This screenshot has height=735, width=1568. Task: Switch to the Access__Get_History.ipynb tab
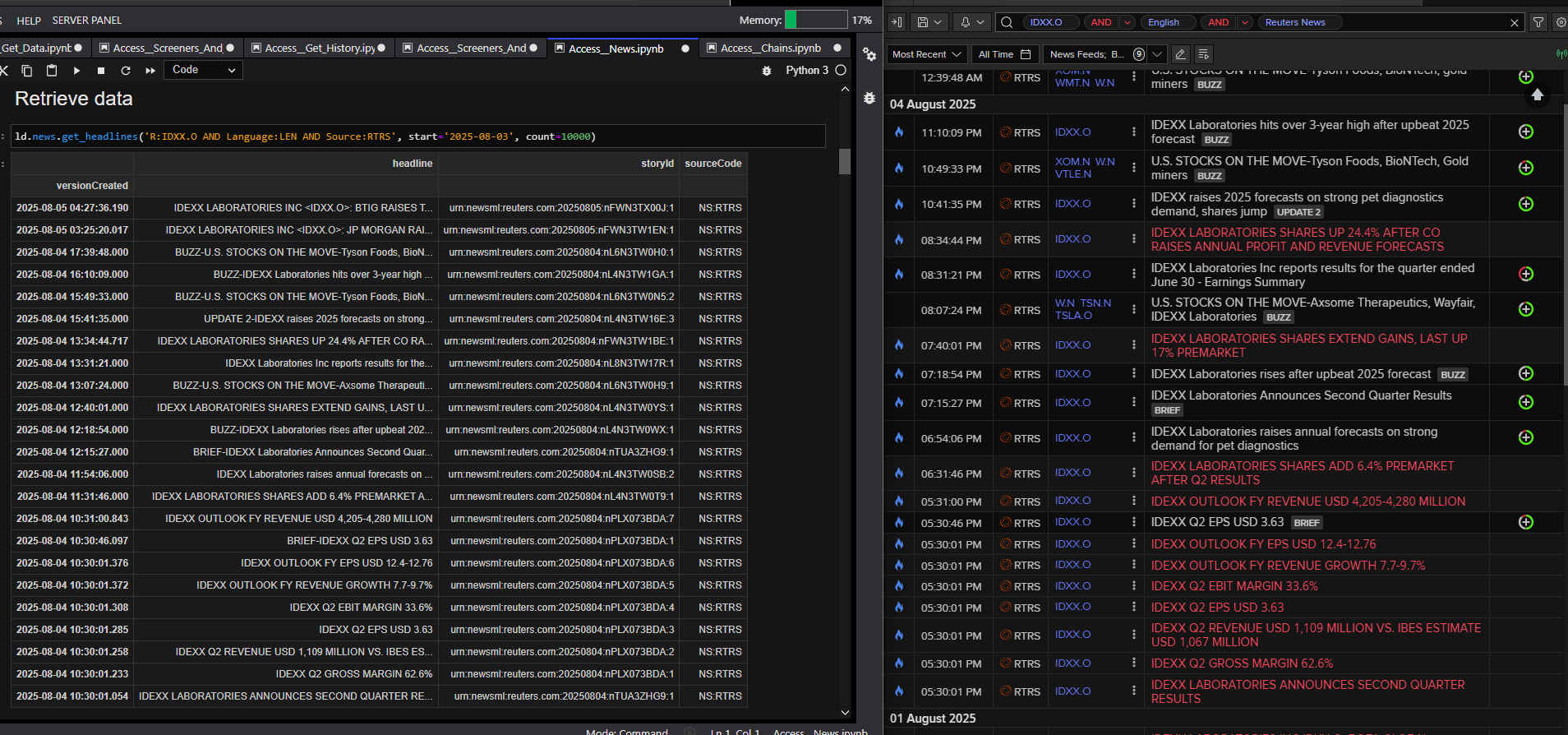point(318,49)
